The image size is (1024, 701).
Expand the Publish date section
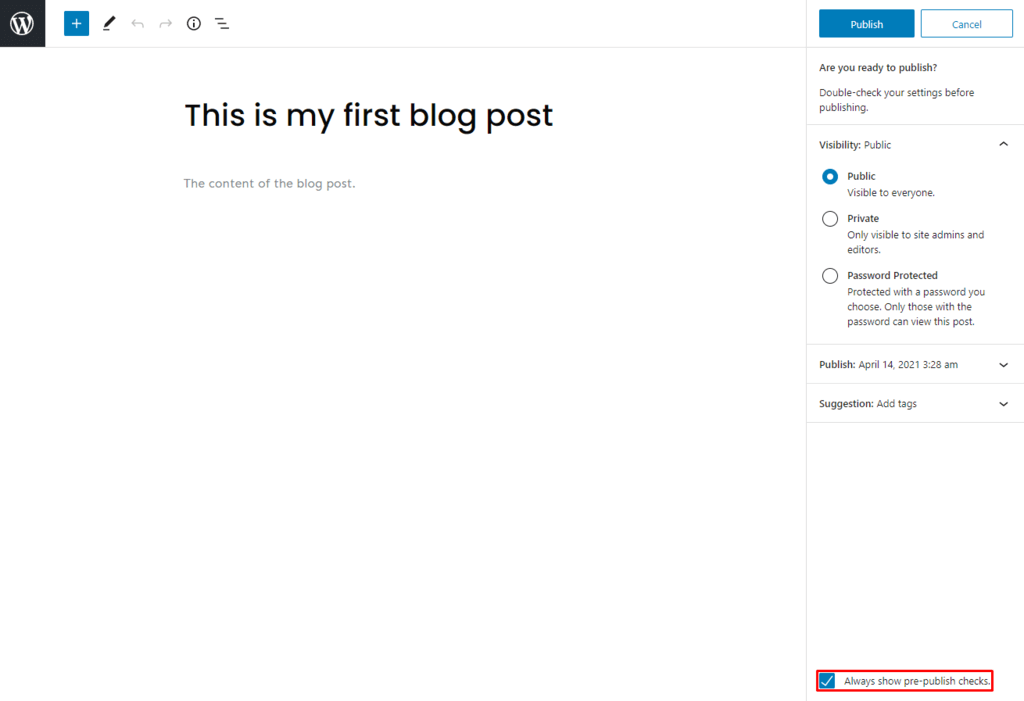coord(1003,365)
